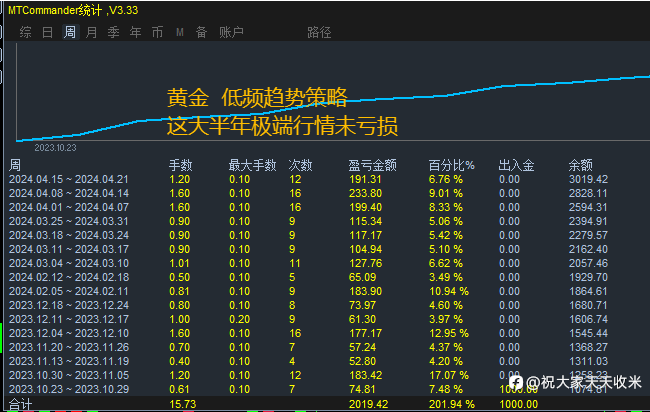Click the MTCommander统计 V3.33 title
This screenshot has height=412, width=650.
[x=73, y=10]
